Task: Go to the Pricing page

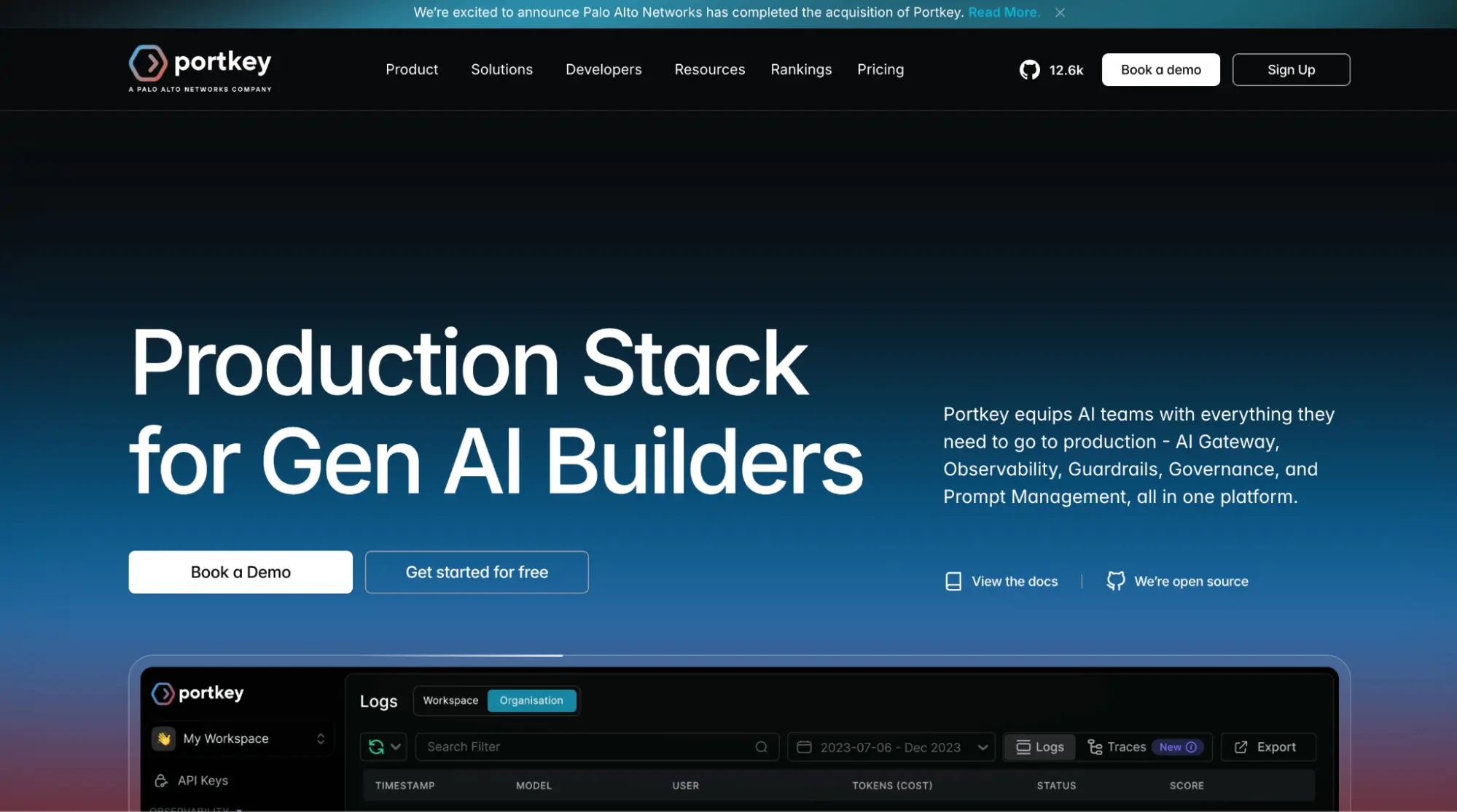Action: point(880,69)
